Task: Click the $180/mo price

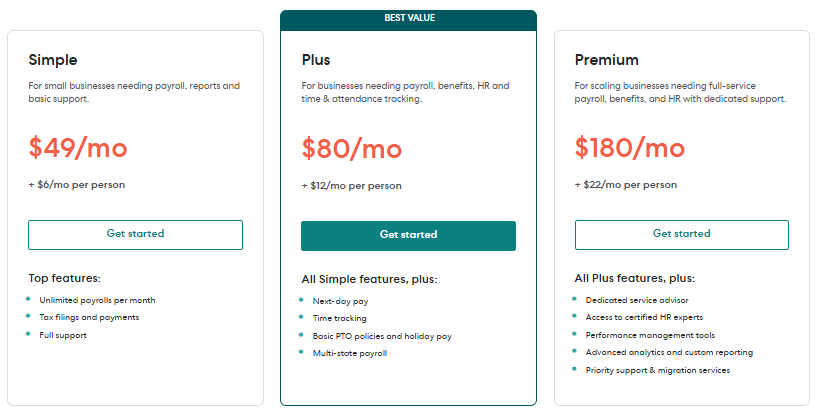Action: coord(630,148)
